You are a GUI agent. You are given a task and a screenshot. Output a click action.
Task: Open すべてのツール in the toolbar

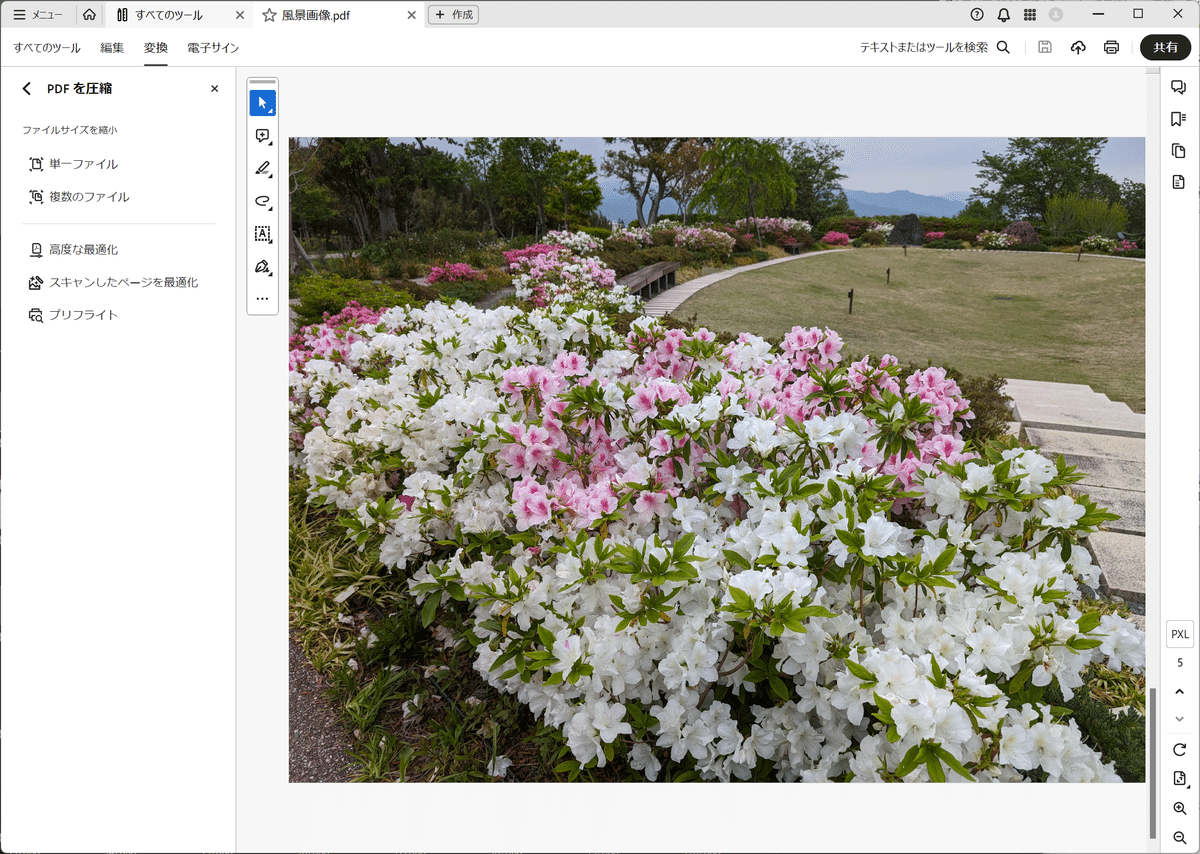(47, 48)
